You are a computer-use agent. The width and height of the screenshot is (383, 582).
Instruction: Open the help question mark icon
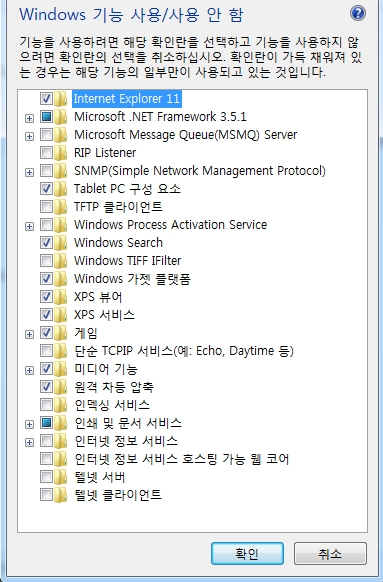[358, 14]
